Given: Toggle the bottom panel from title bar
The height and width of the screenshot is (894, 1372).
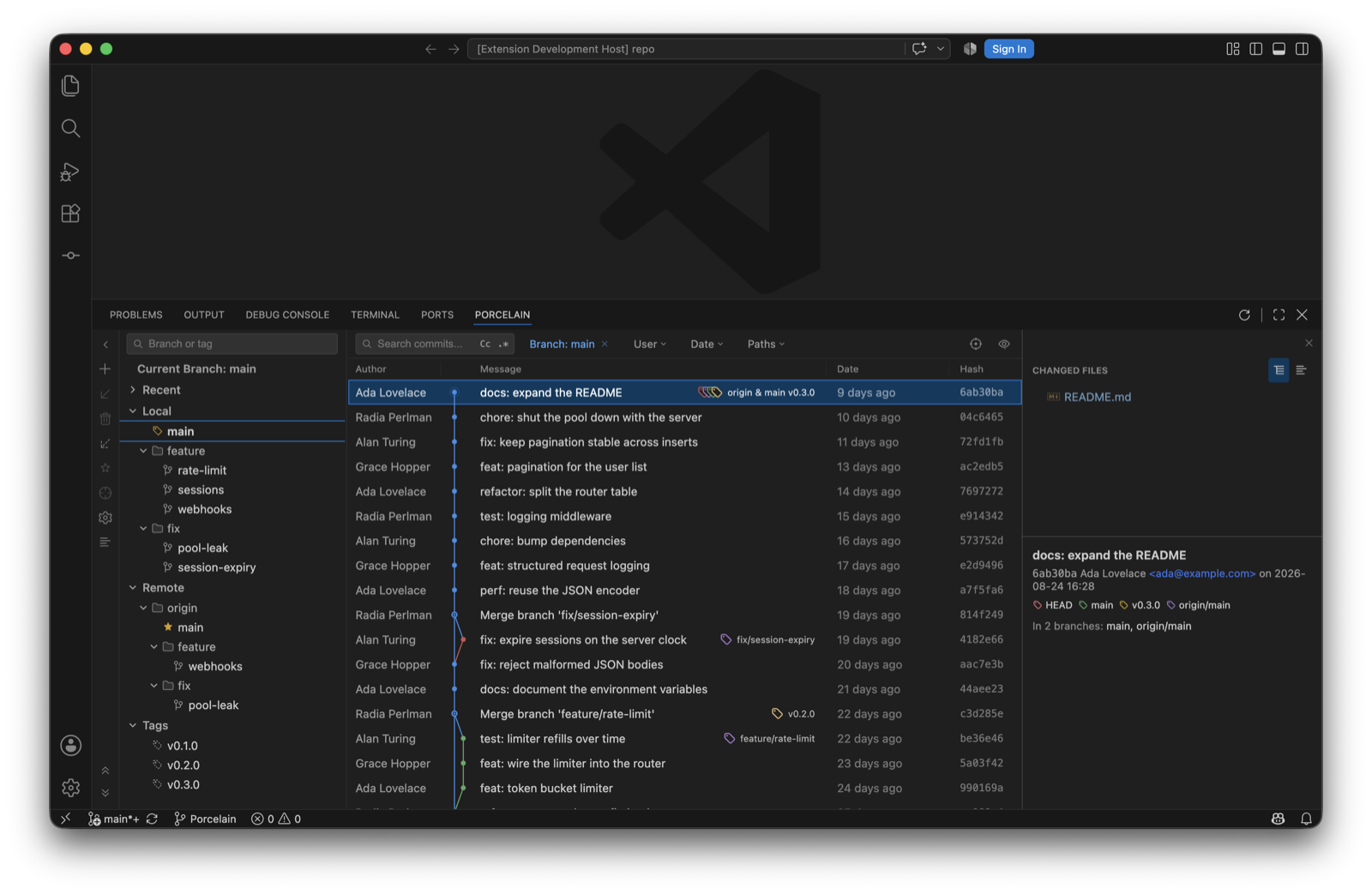Looking at the screenshot, I should coord(1279,49).
